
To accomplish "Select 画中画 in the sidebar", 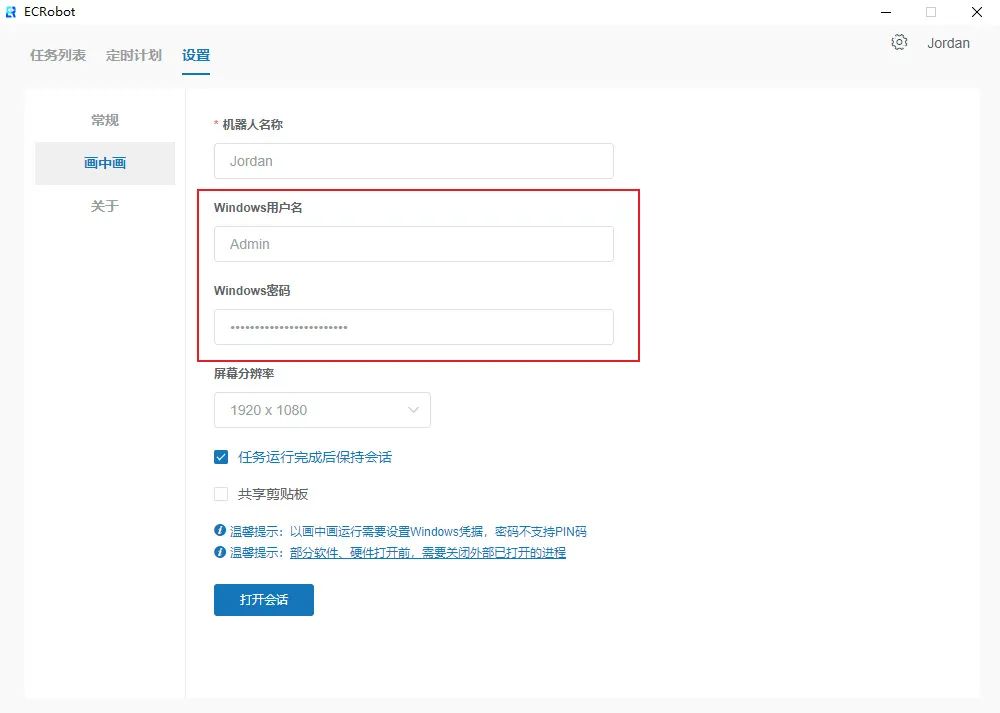I will pos(105,163).
